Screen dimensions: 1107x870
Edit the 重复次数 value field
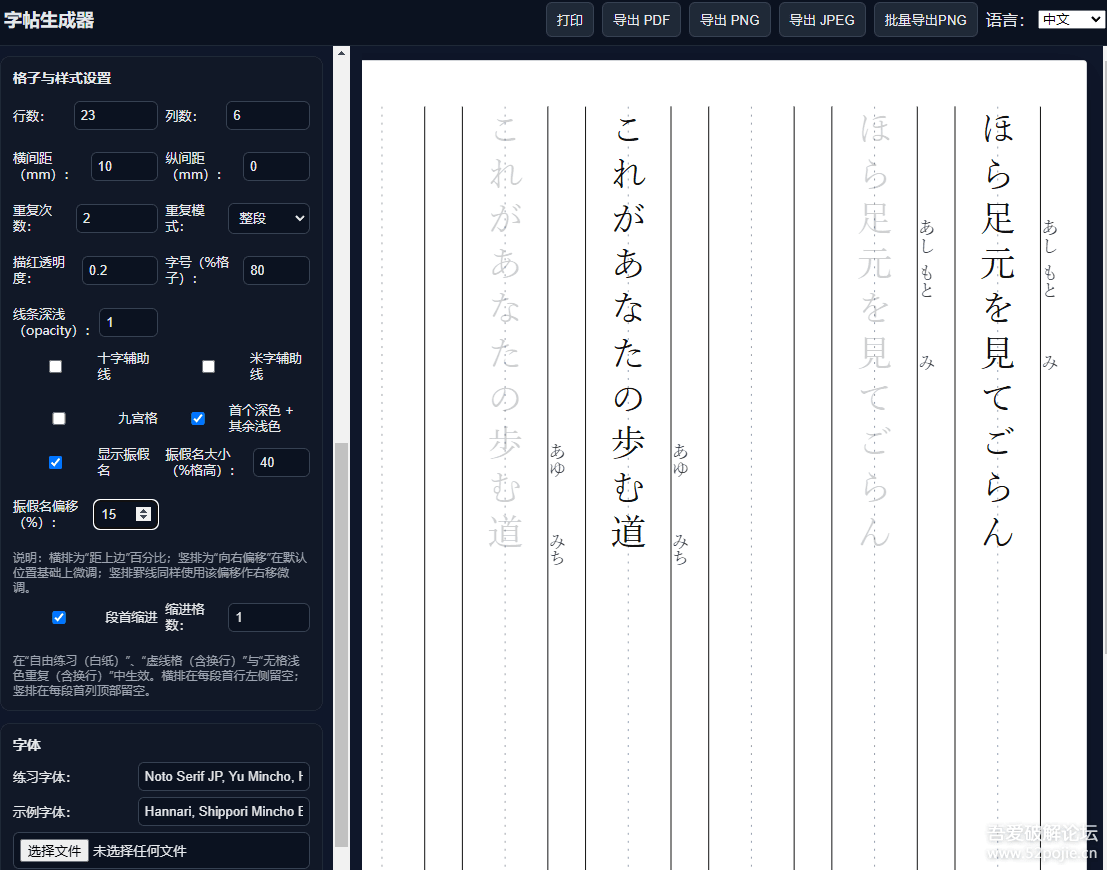pos(116,218)
